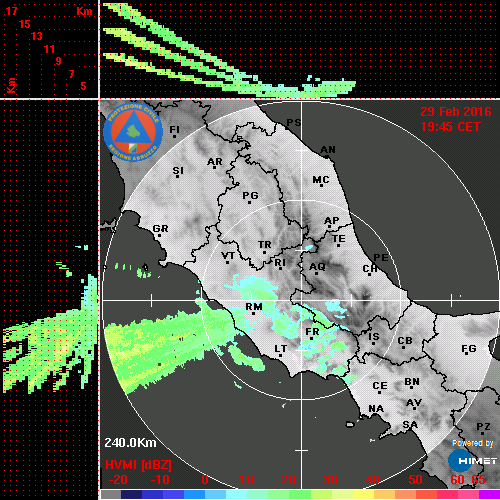Viewport: 500px width, 500px height.
Task: Click the AN province label on the map
Action: [x=328, y=150]
